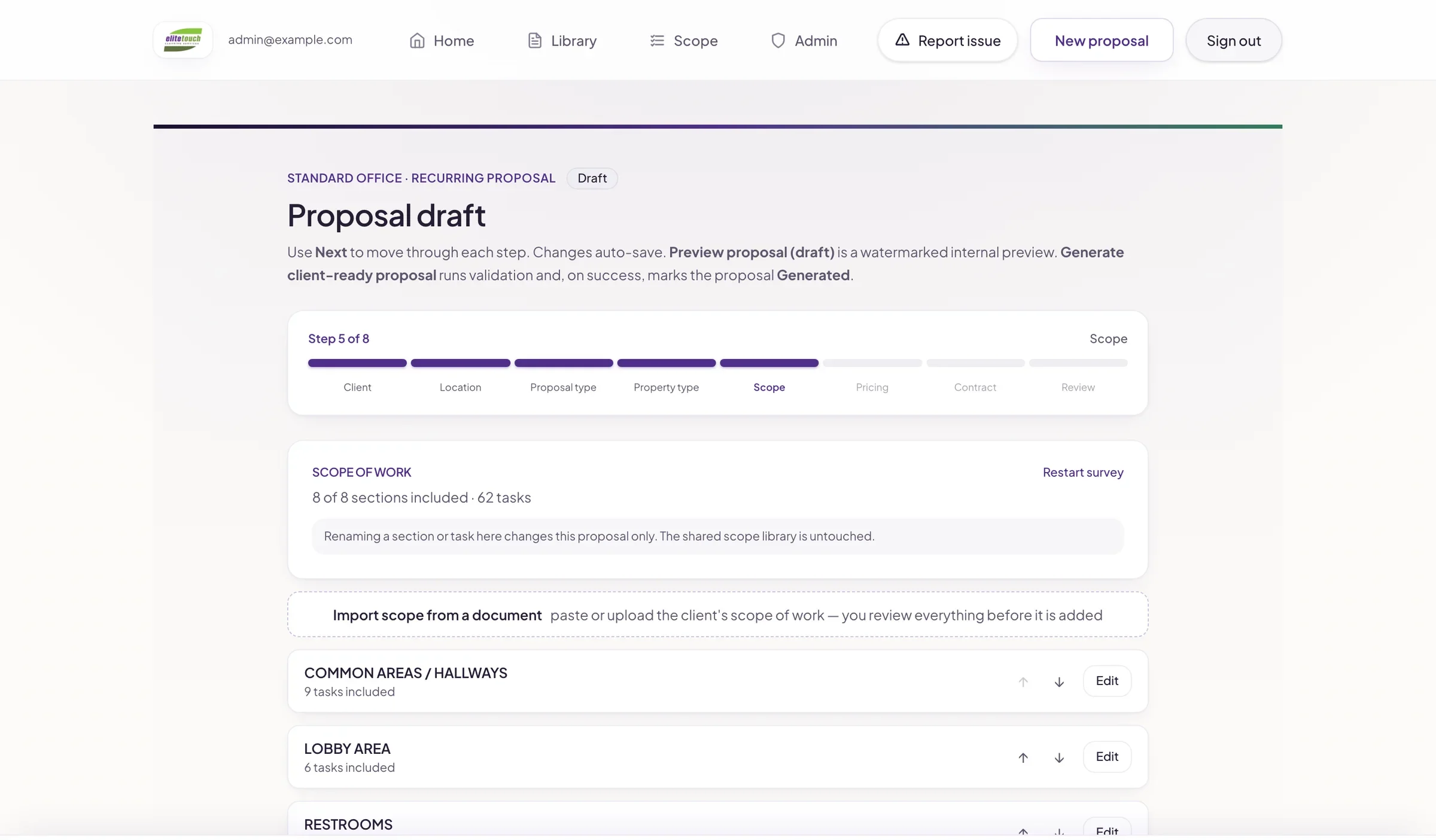Start a New proposal
Viewport: 1436px width, 840px height.
1102,40
